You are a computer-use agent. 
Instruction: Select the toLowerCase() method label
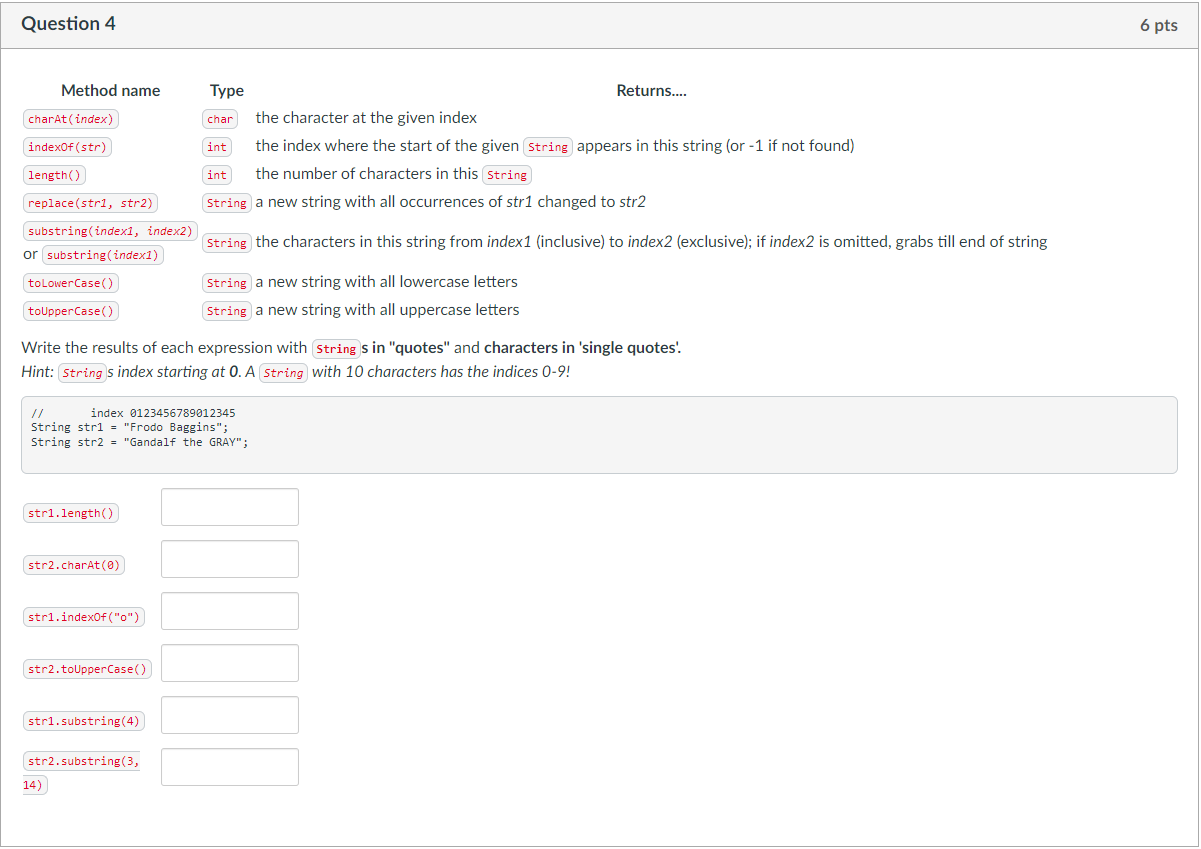(x=70, y=282)
